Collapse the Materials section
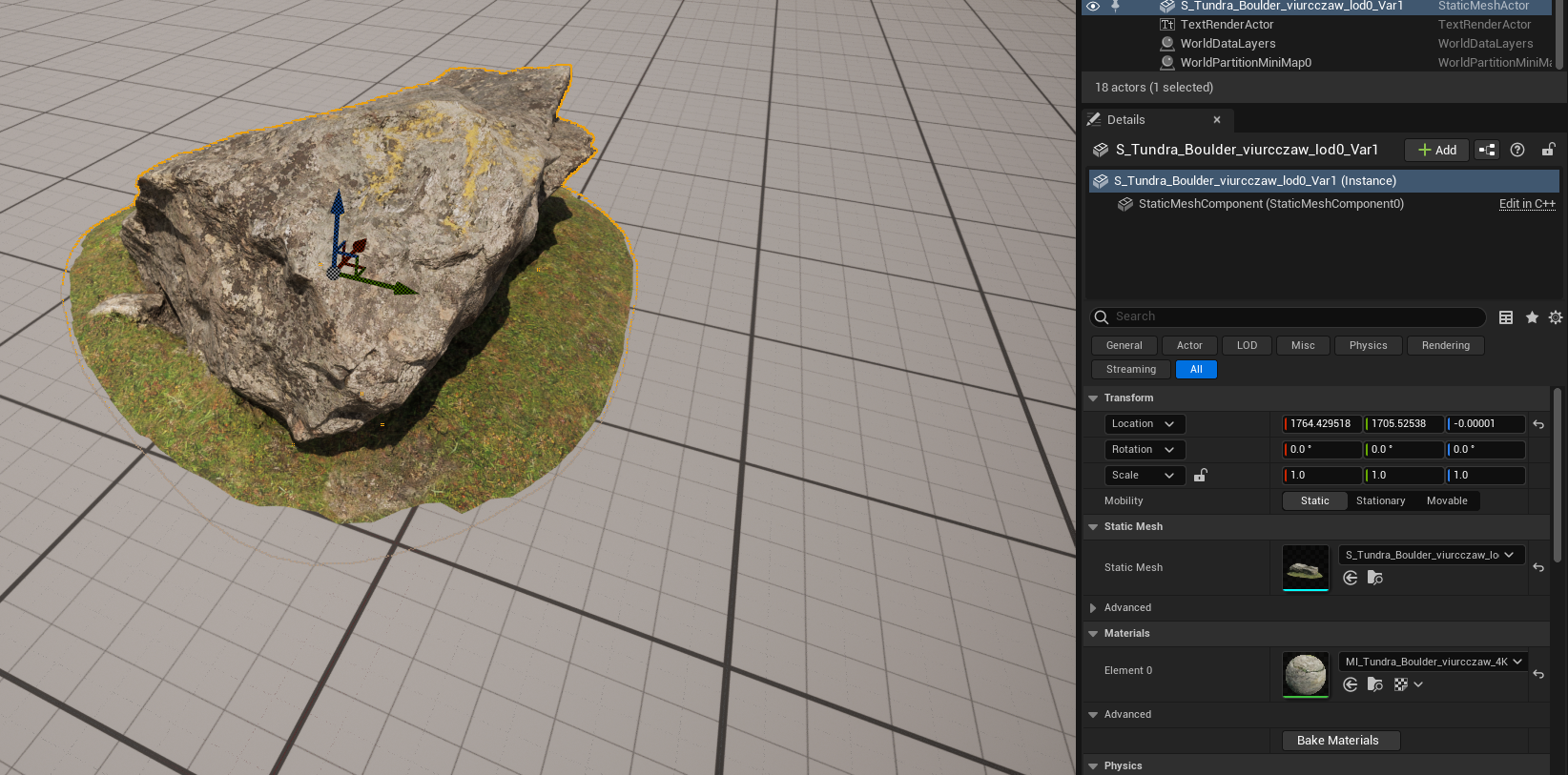 [x=1093, y=634]
